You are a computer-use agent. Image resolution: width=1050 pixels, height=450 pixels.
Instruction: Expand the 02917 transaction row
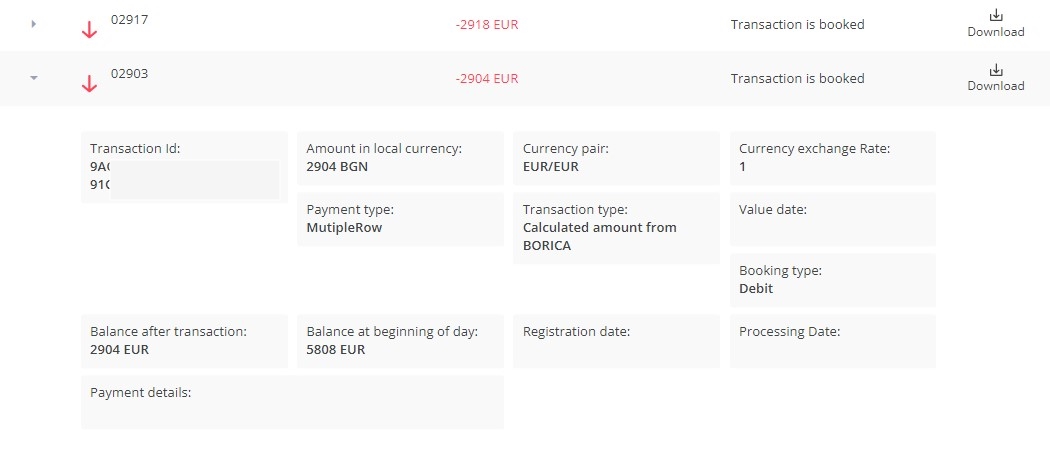coord(34,23)
